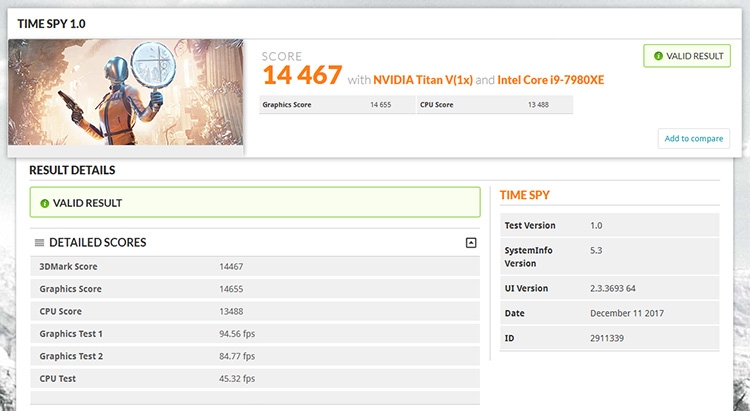Select the ID label
750x411 pixels.
[x=509, y=338]
